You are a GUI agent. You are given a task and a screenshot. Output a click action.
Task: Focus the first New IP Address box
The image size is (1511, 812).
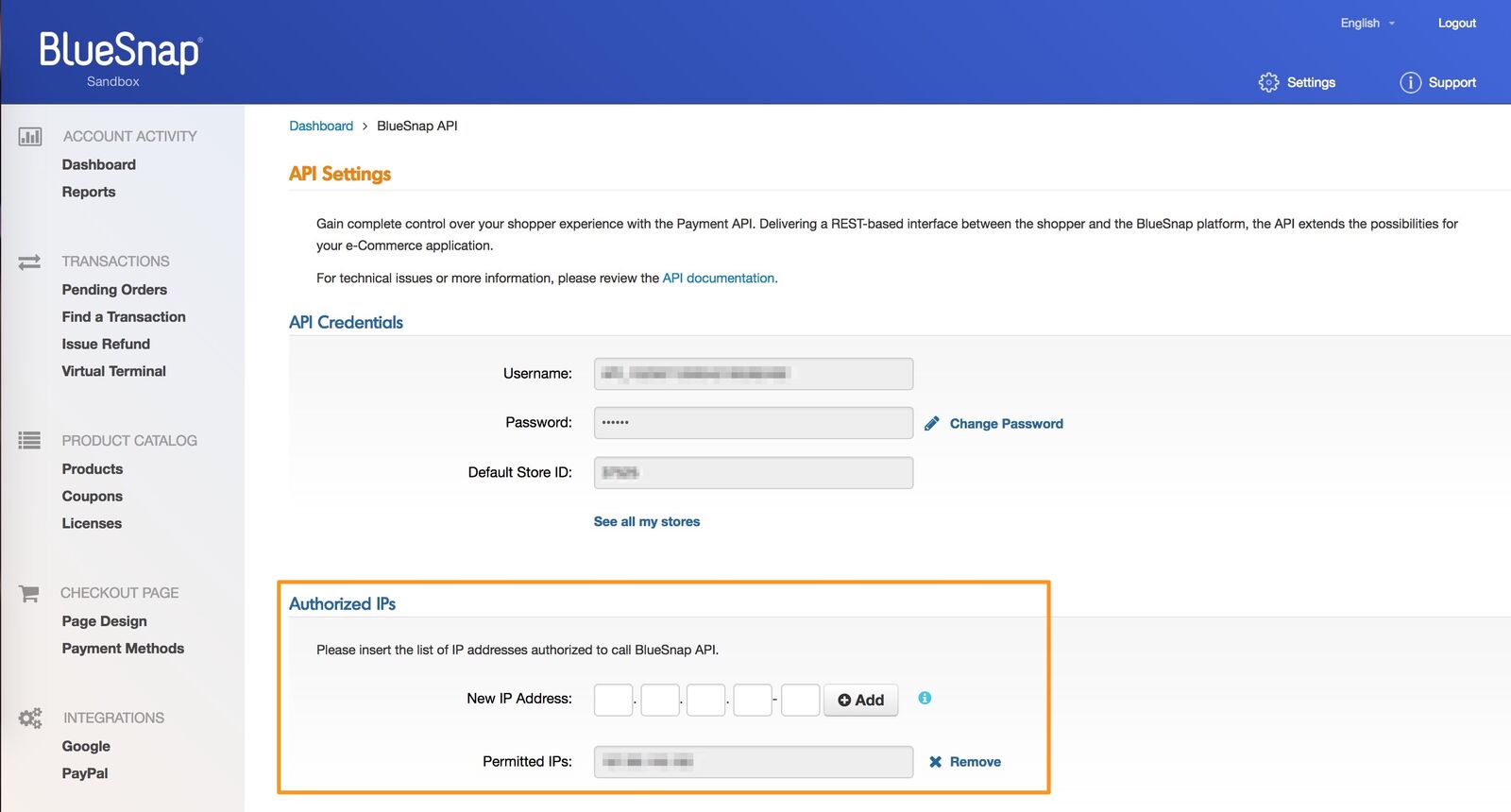coord(613,700)
